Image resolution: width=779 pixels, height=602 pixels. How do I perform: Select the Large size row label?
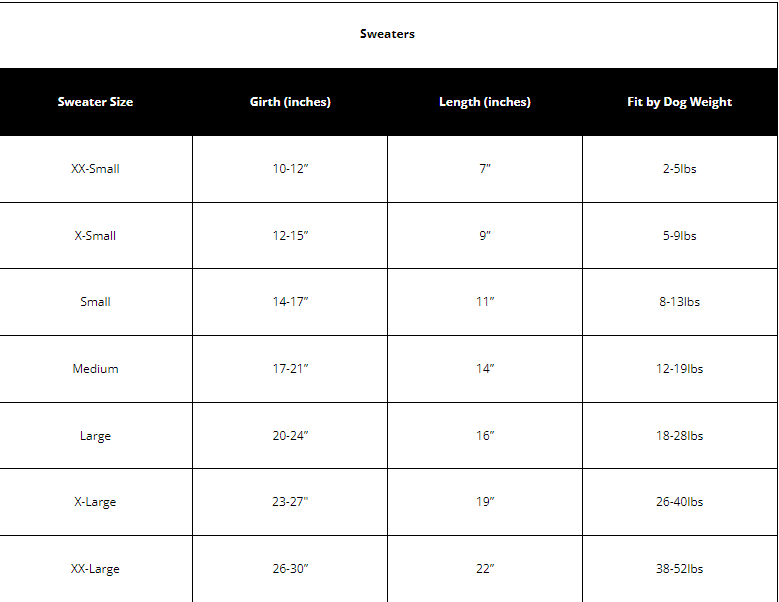point(95,436)
